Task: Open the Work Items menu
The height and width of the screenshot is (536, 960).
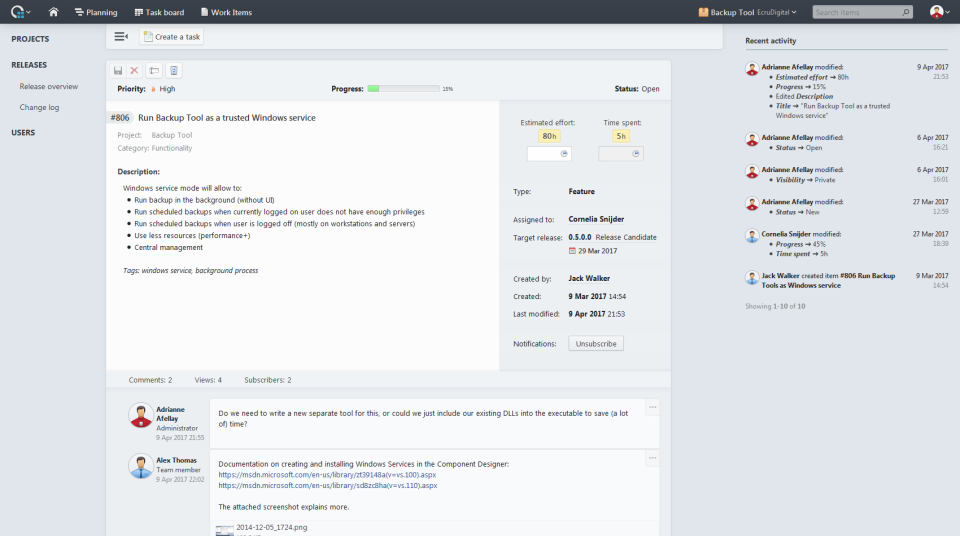Action: [x=226, y=12]
